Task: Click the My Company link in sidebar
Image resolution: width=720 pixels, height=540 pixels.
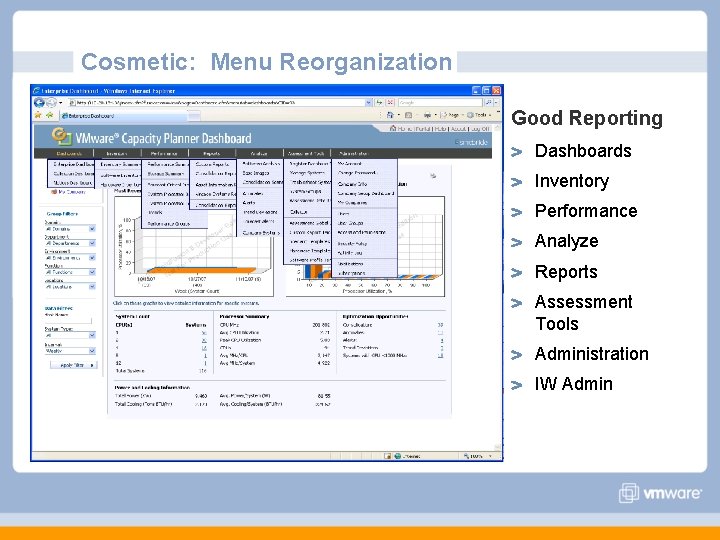Action: point(72,192)
